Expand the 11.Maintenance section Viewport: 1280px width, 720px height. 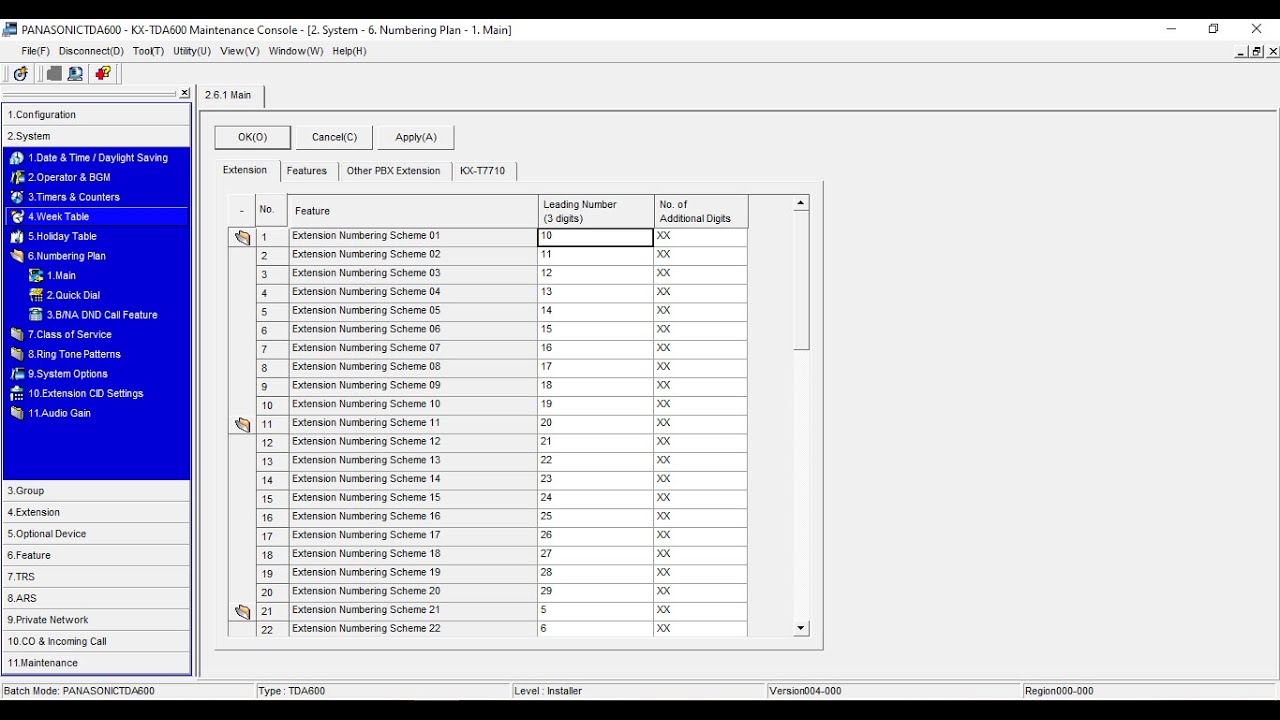click(x=97, y=663)
